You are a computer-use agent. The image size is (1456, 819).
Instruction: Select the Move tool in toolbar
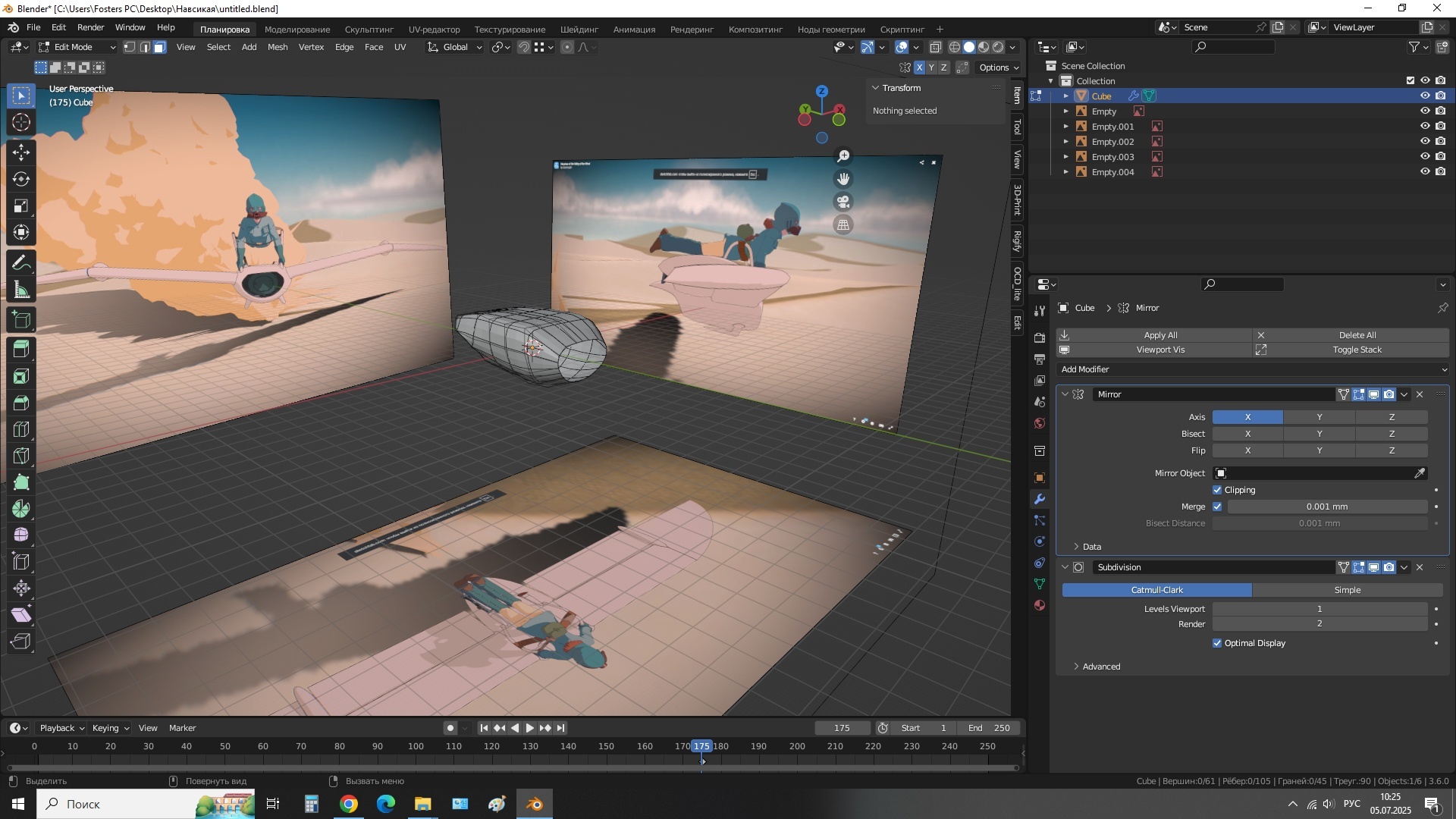[x=21, y=152]
